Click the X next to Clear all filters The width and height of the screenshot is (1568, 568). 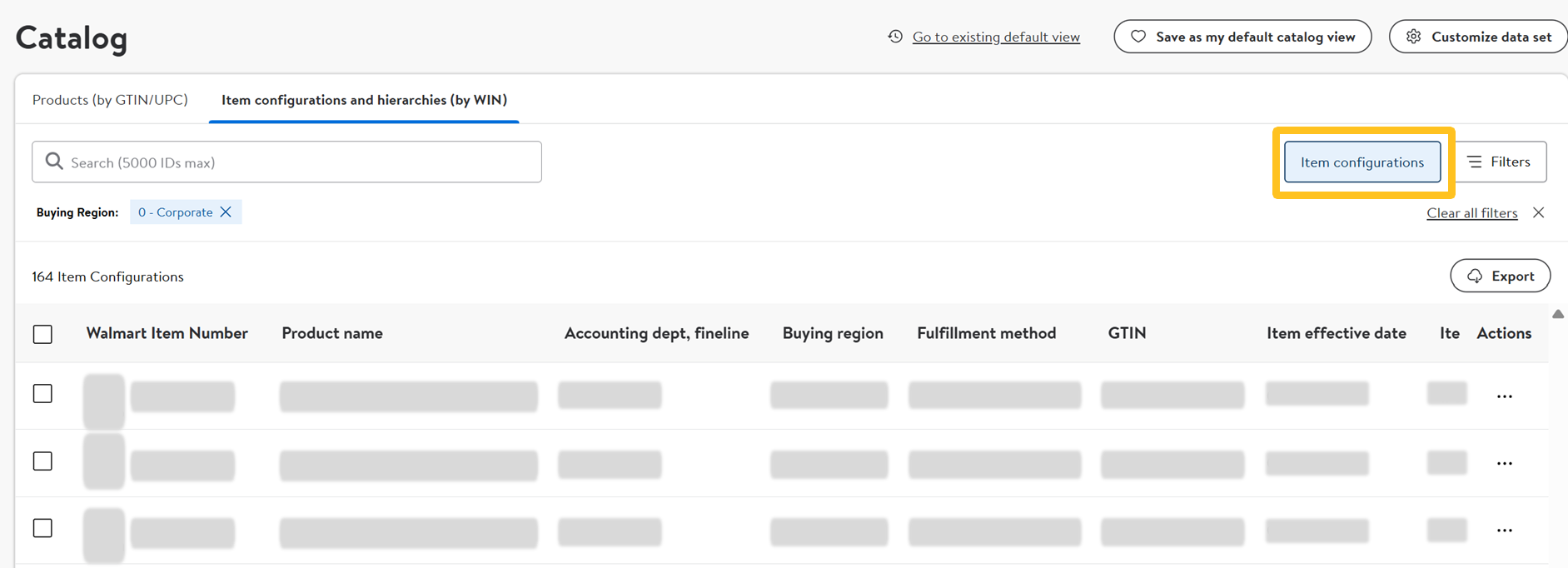[x=1538, y=213]
